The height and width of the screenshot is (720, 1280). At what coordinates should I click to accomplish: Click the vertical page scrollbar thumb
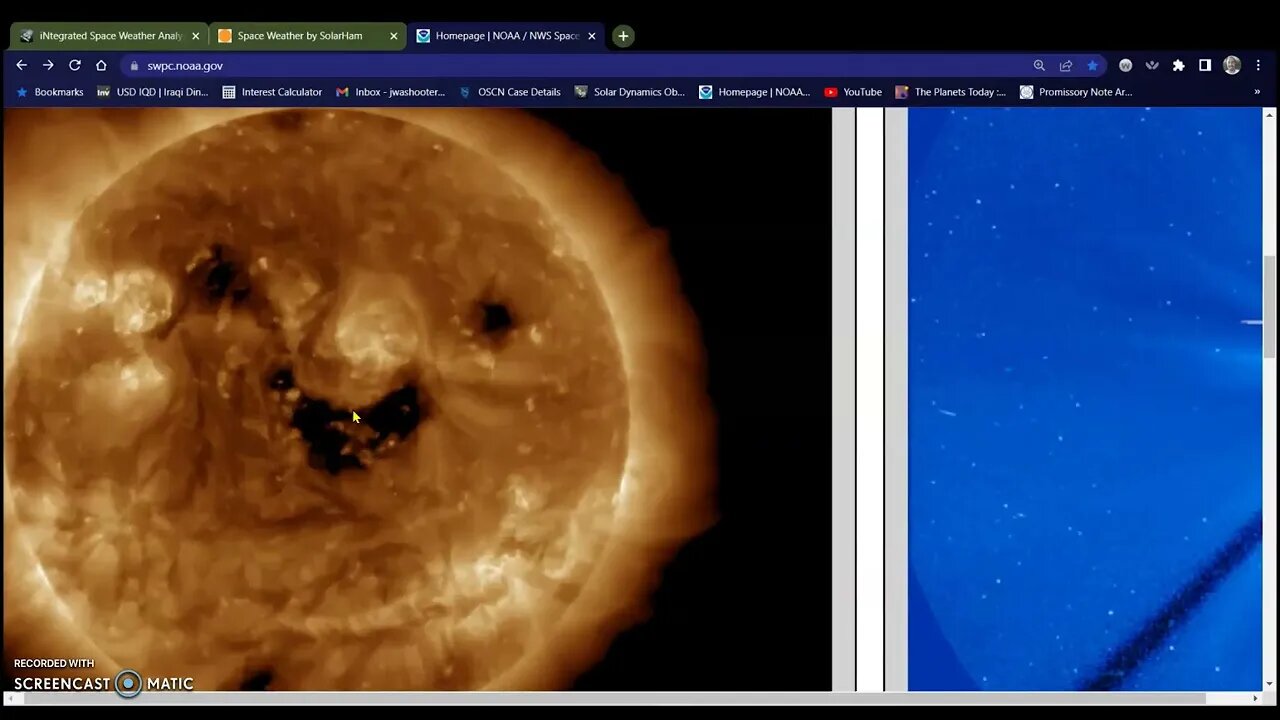point(1270,306)
